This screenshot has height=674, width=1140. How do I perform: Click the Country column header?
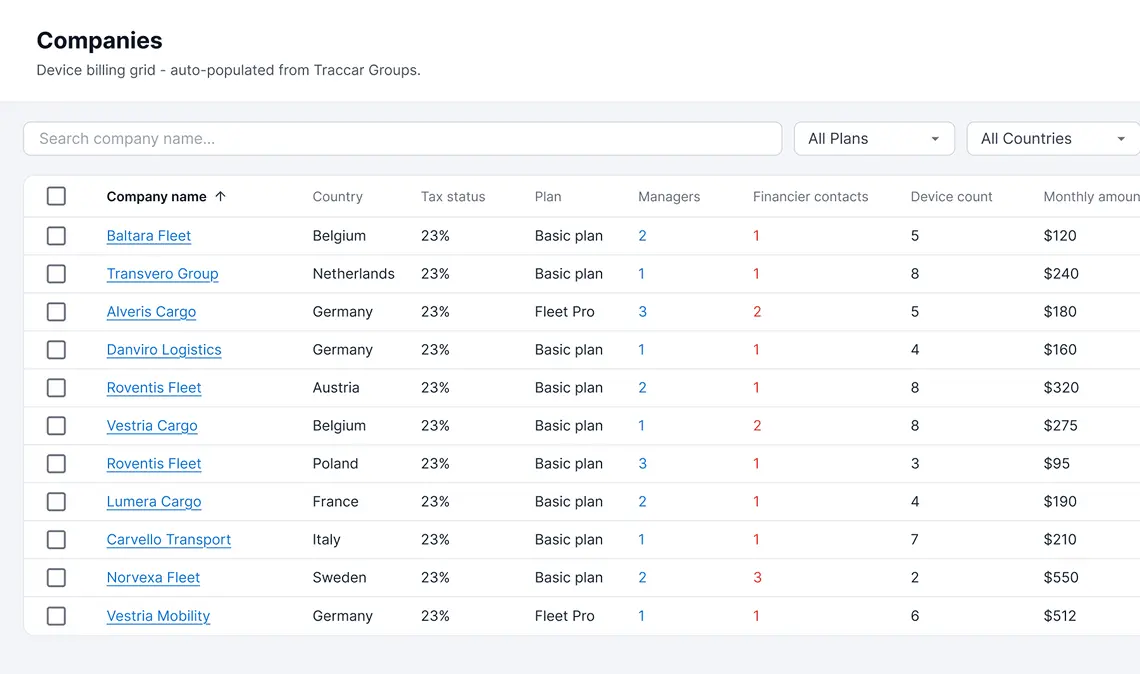click(x=337, y=196)
